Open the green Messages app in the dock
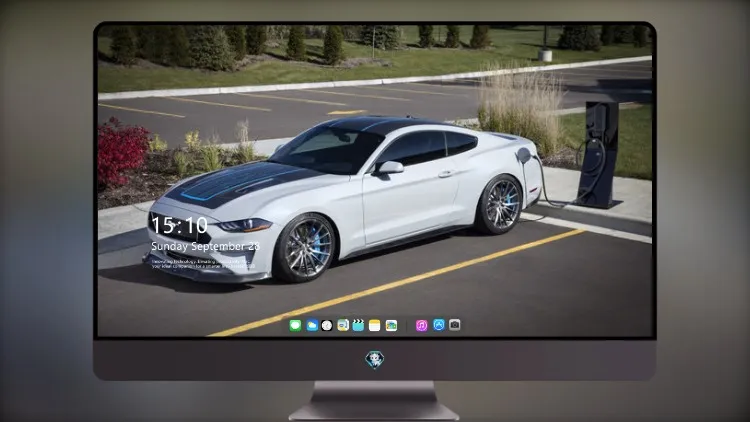 pos(295,325)
